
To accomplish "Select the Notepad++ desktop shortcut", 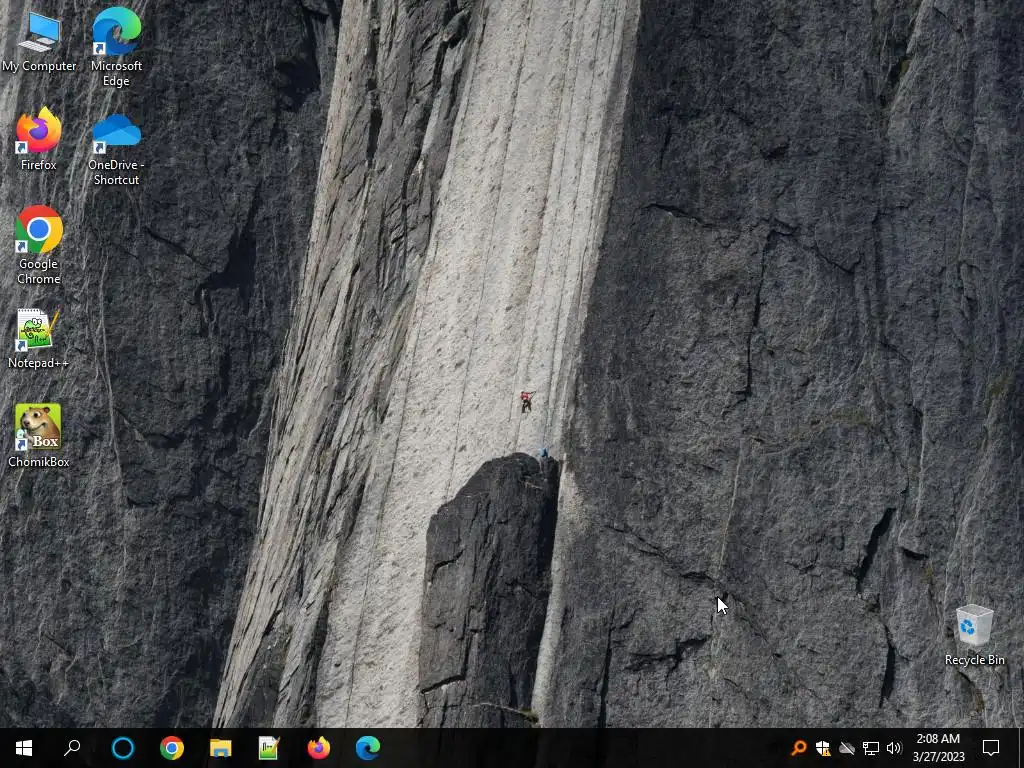I will (39, 338).
